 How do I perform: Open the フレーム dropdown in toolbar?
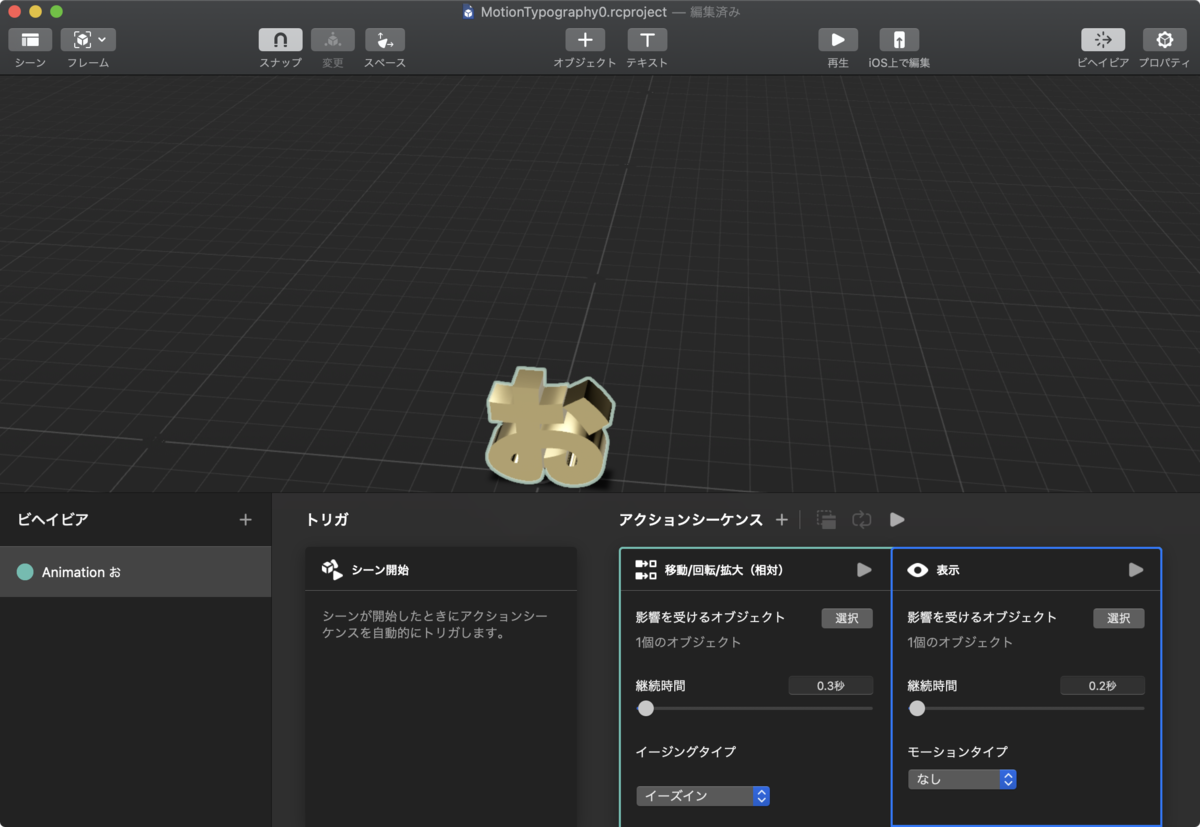[88, 40]
